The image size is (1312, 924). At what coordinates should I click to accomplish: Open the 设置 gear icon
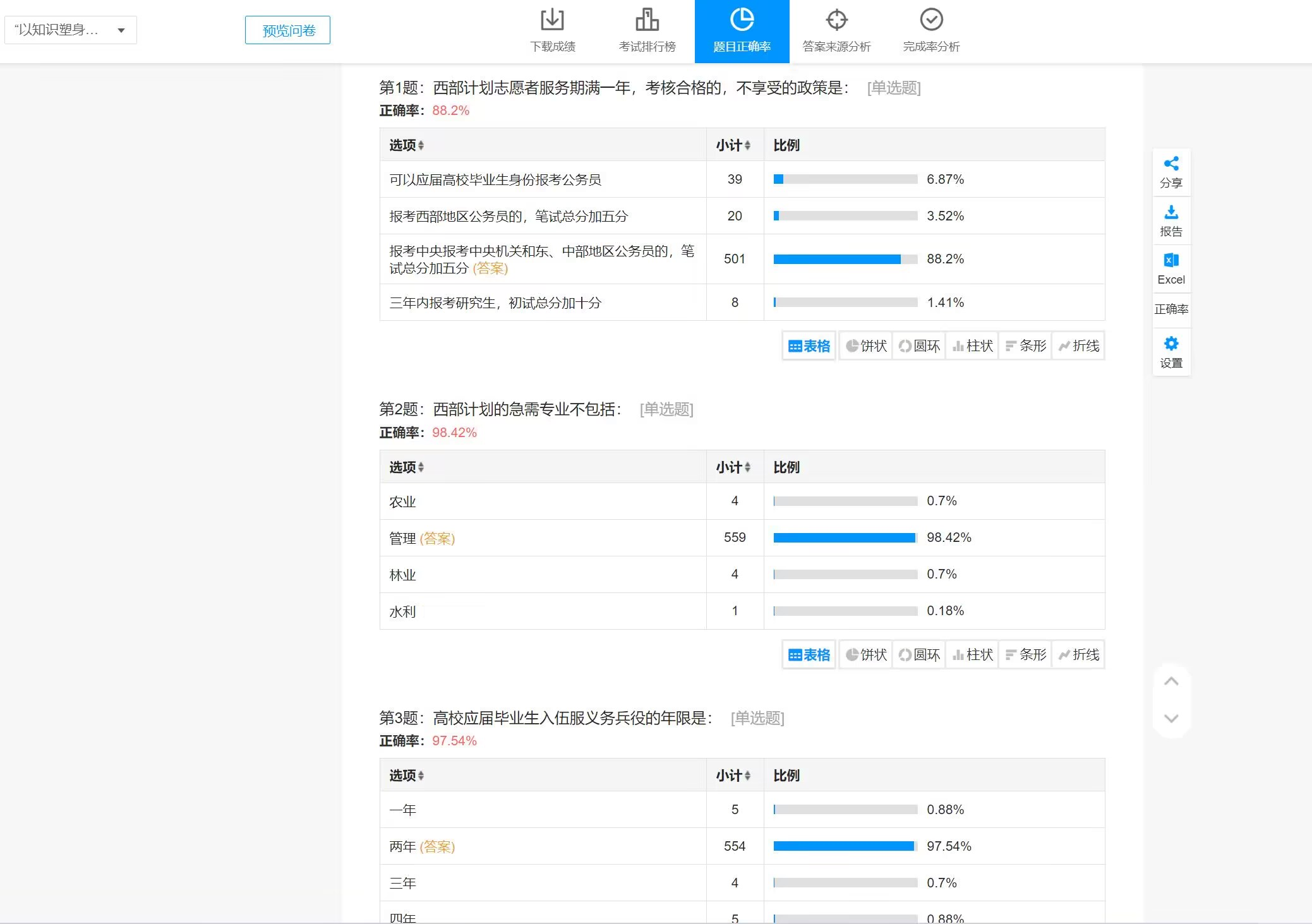coord(1171,344)
